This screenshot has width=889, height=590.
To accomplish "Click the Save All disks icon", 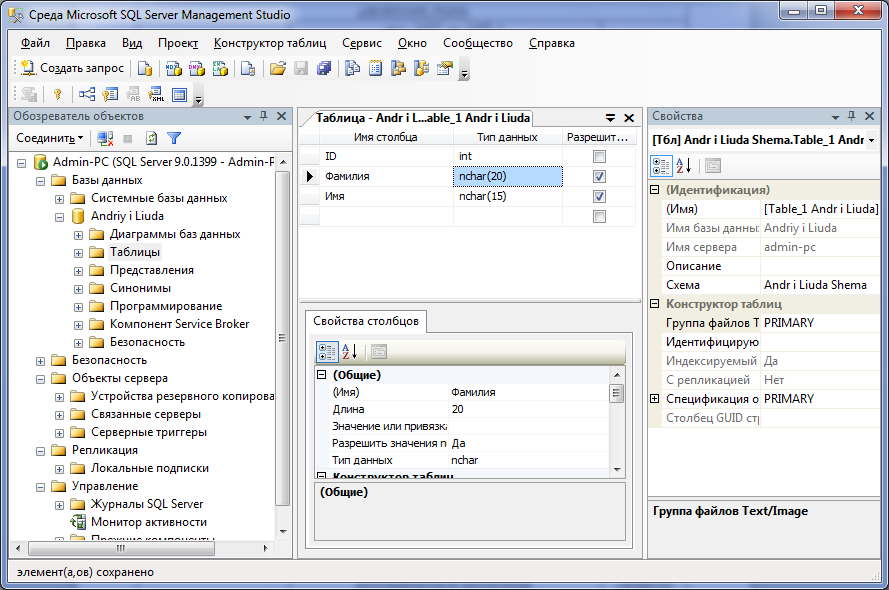I will (324, 69).
